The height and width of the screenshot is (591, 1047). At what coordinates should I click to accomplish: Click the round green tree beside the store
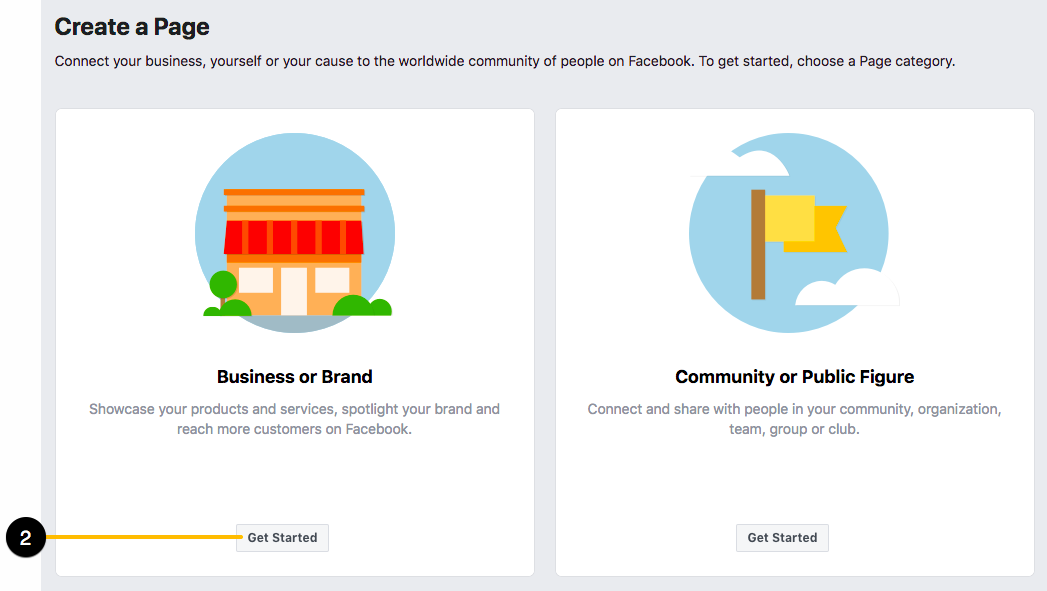pos(223,285)
